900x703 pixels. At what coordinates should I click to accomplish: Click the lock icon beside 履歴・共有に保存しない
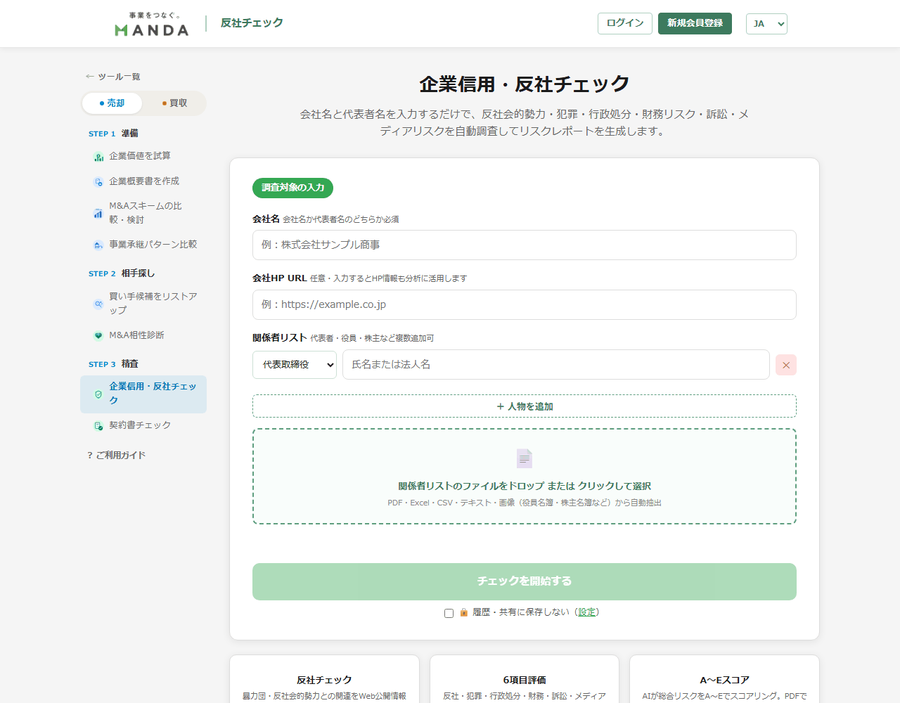[464, 612]
